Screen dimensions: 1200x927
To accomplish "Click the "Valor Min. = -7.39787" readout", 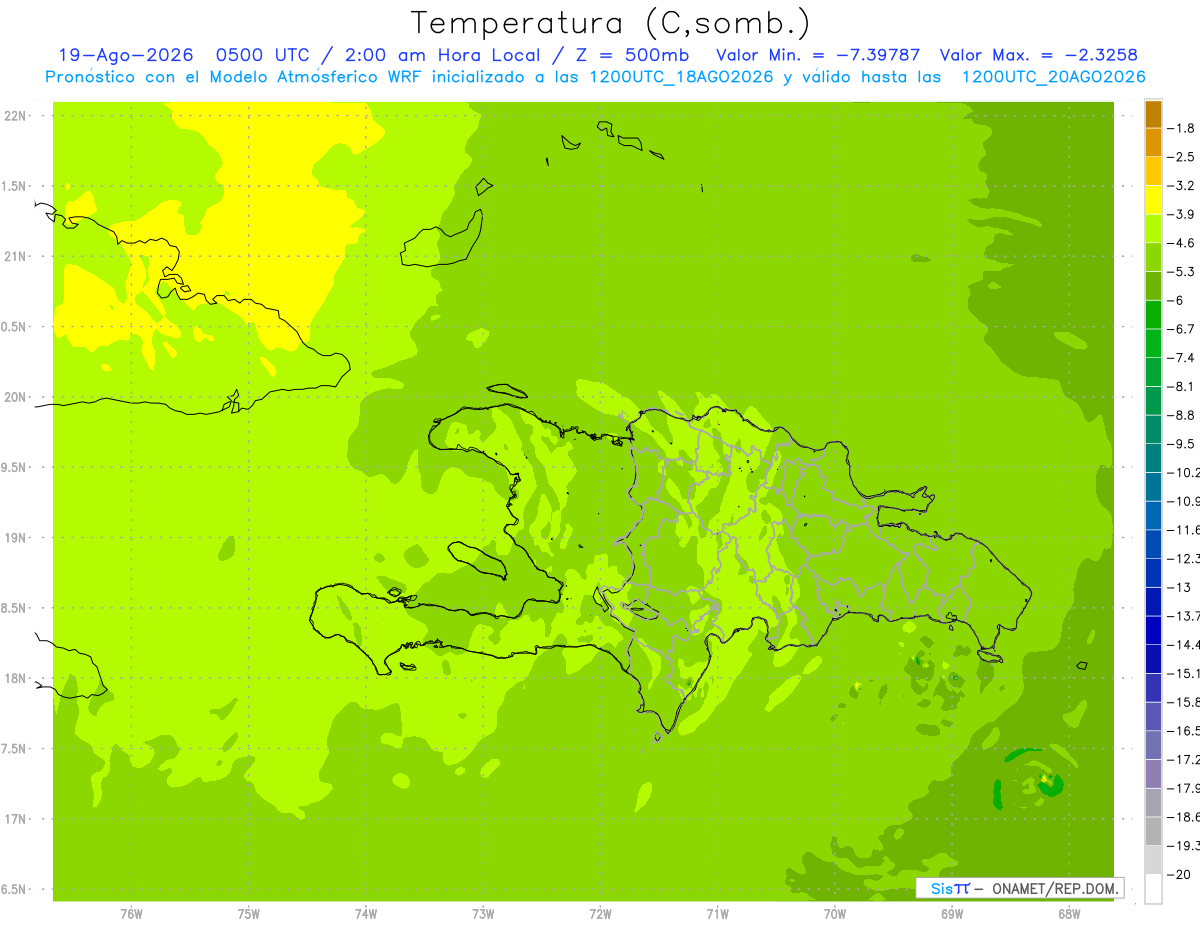I will click(x=819, y=55).
